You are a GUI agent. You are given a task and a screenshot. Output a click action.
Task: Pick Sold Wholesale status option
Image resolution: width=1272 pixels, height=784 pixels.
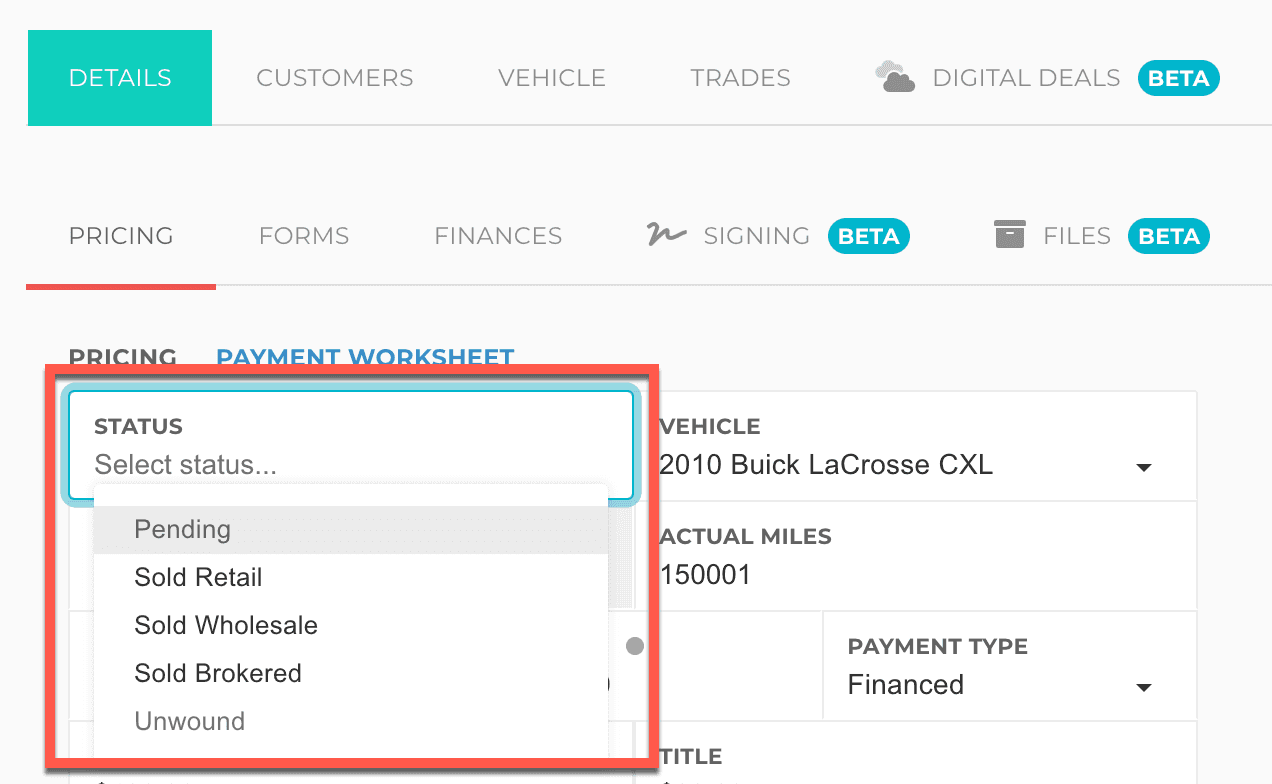226,625
